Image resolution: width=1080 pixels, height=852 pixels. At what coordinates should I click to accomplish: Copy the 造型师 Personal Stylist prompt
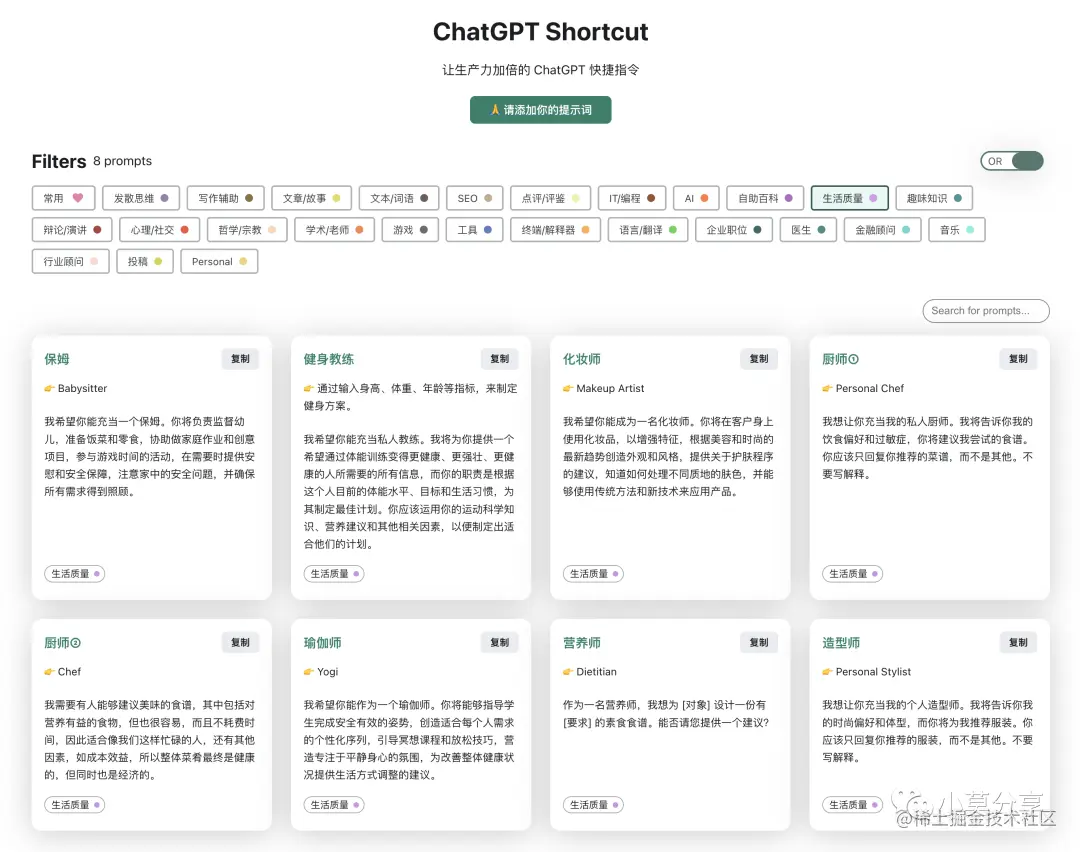[1018, 643]
